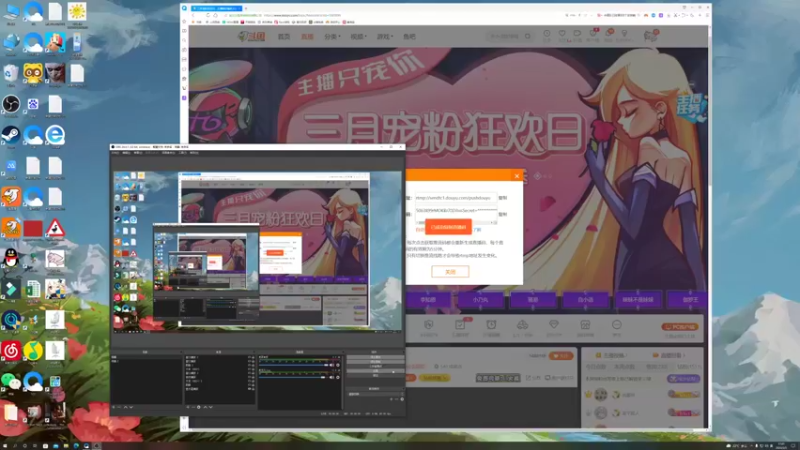Open the OBS Edit menu
The height and width of the screenshot is (450, 800).
coord(126,153)
